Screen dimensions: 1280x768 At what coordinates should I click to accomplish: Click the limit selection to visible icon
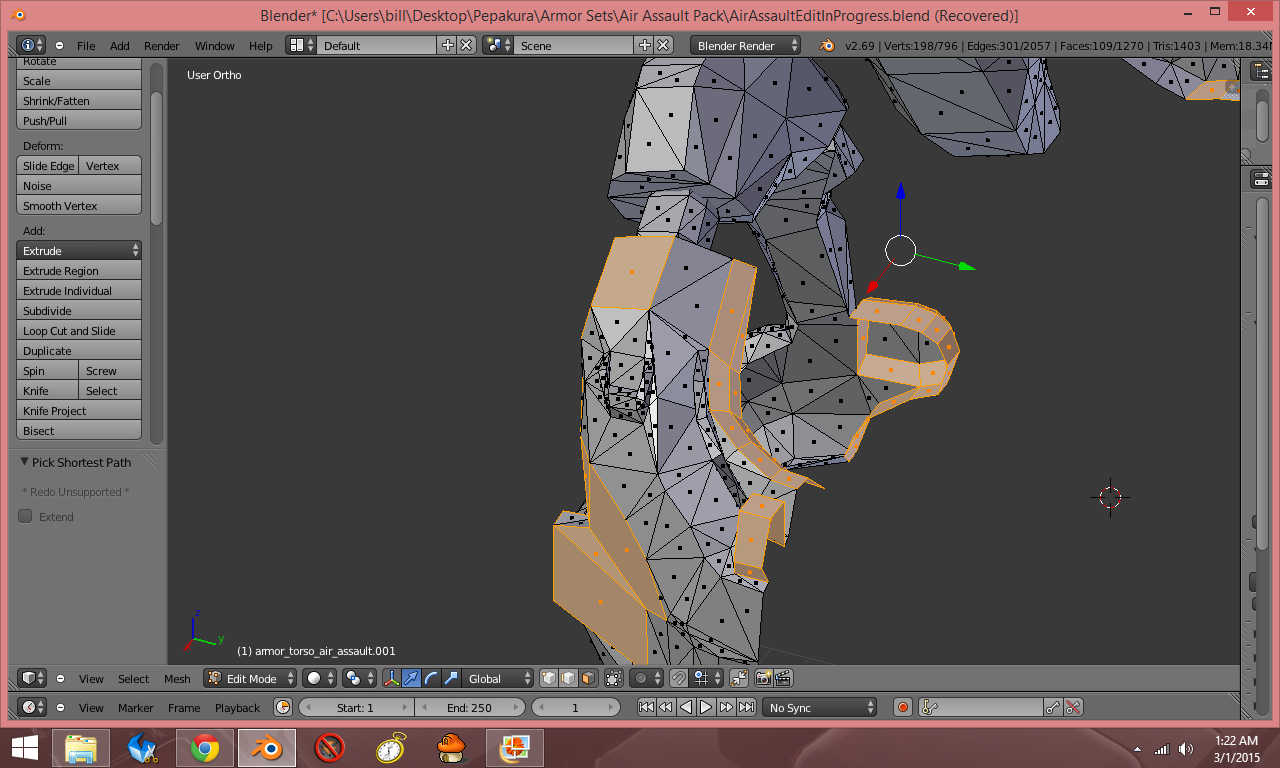coord(614,678)
